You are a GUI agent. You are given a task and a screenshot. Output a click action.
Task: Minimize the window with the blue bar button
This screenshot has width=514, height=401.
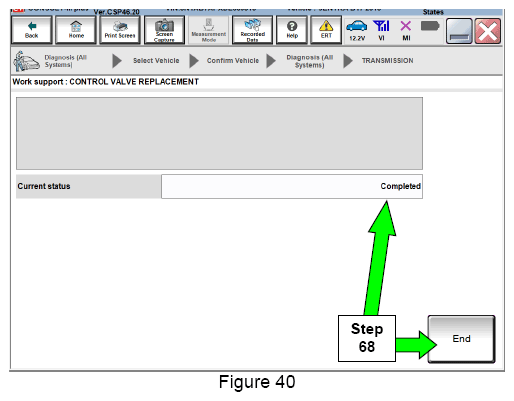pyautogui.click(x=459, y=31)
